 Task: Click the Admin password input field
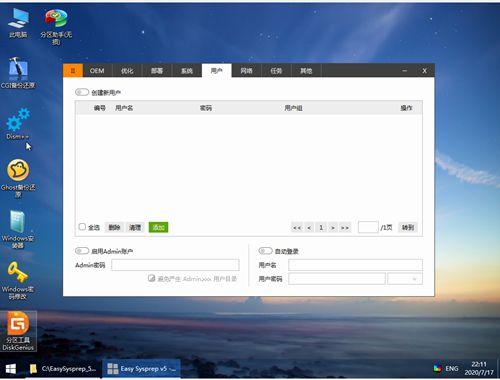point(175,265)
